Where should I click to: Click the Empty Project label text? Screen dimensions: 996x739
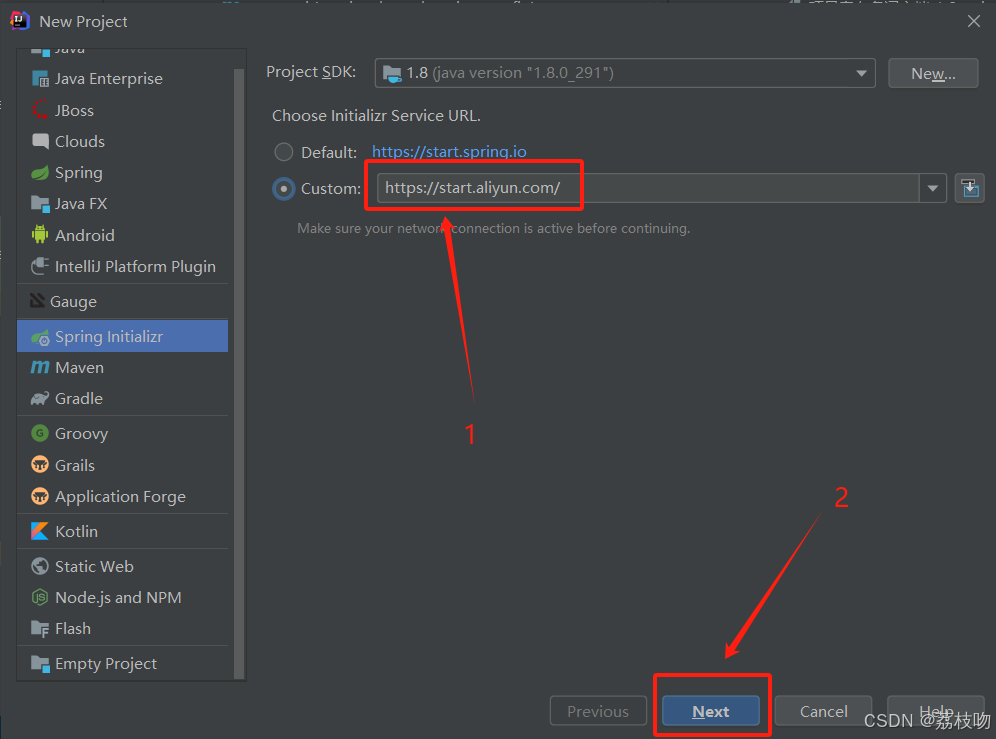coord(105,664)
